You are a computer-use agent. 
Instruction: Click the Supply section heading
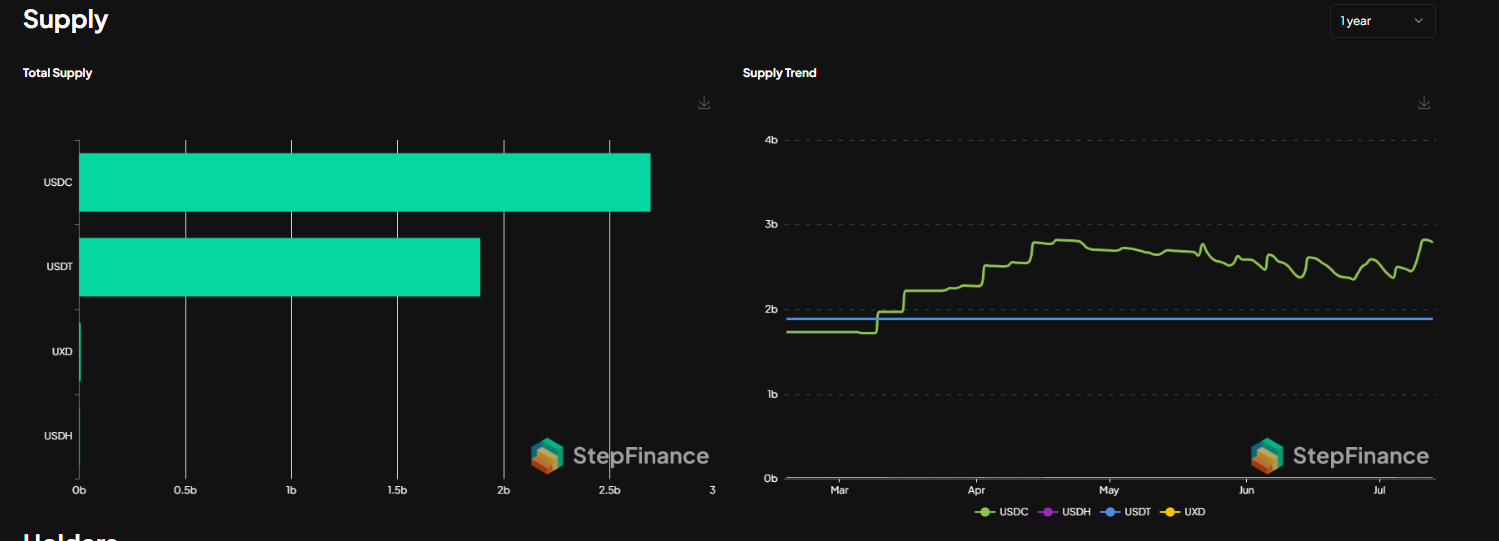coord(65,19)
